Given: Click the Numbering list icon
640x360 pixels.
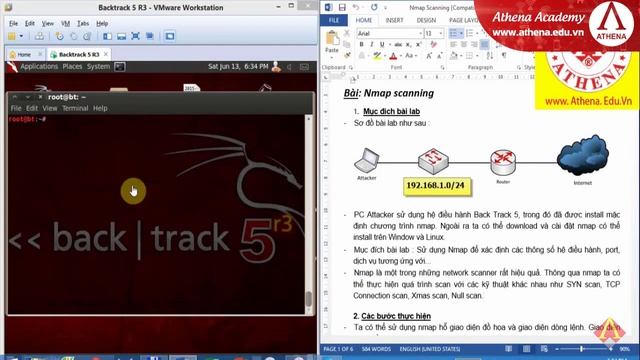Looking at the screenshot, I should [x=469, y=33].
